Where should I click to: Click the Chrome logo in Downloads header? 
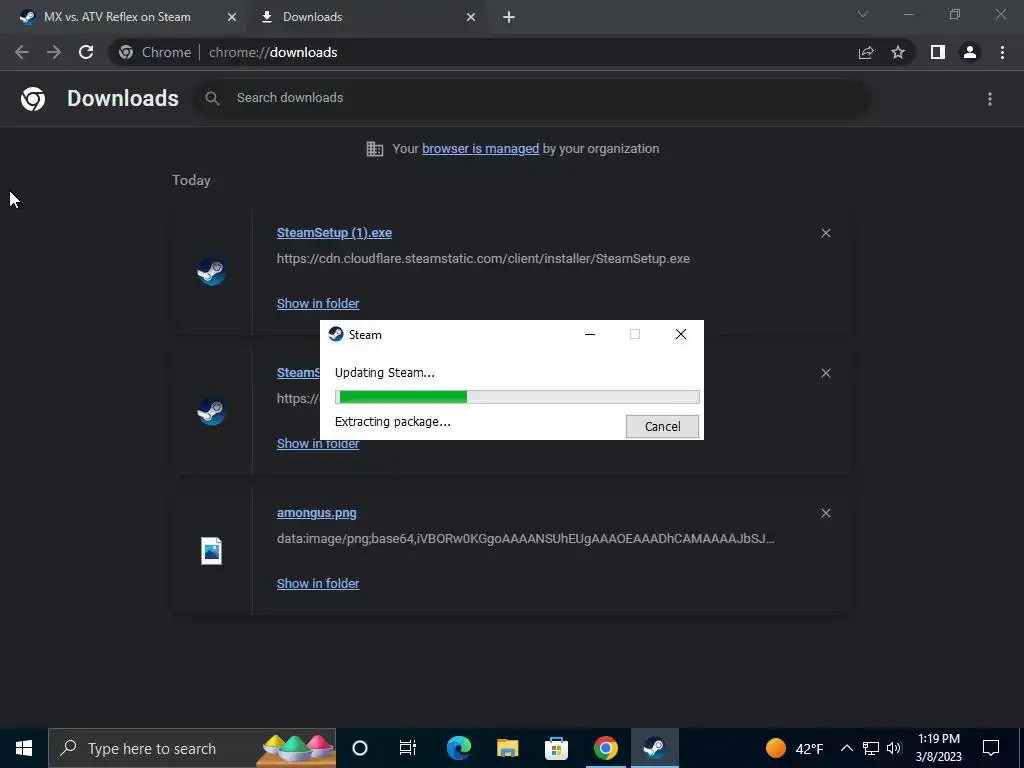(x=33, y=99)
